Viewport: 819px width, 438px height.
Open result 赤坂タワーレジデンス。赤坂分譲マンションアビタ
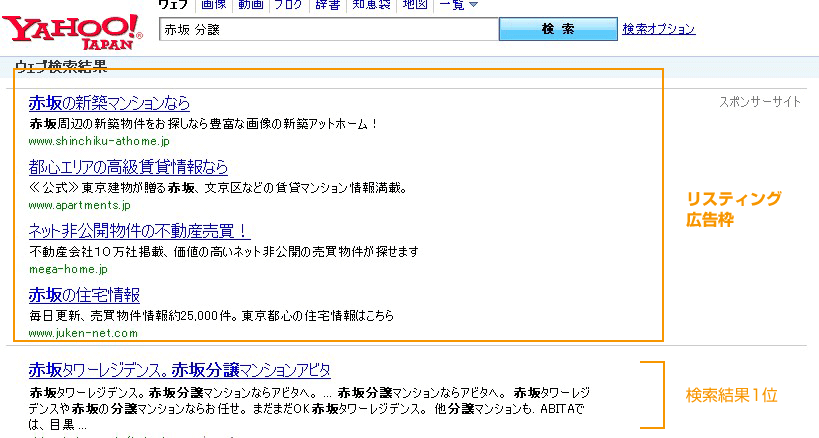point(180,370)
